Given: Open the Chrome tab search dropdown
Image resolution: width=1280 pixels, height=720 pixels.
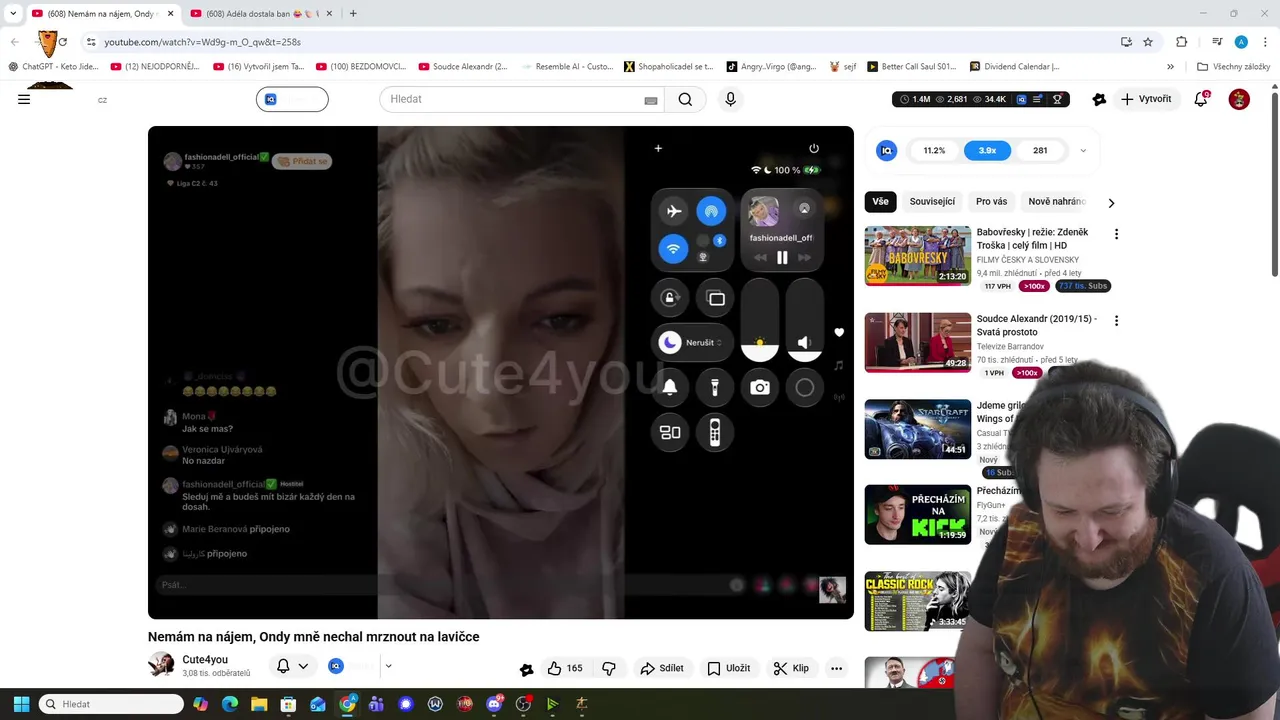Looking at the screenshot, I should point(13,13).
